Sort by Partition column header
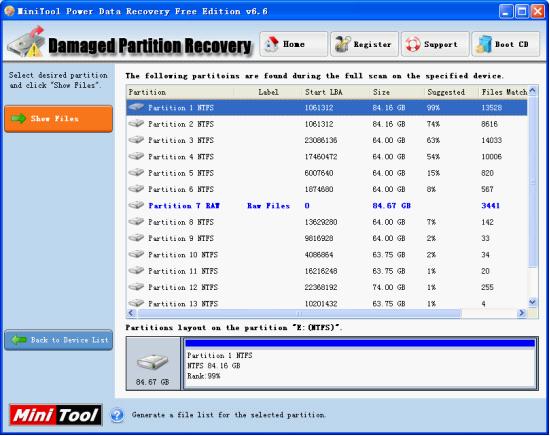This screenshot has width=550, height=436. click(180, 92)
